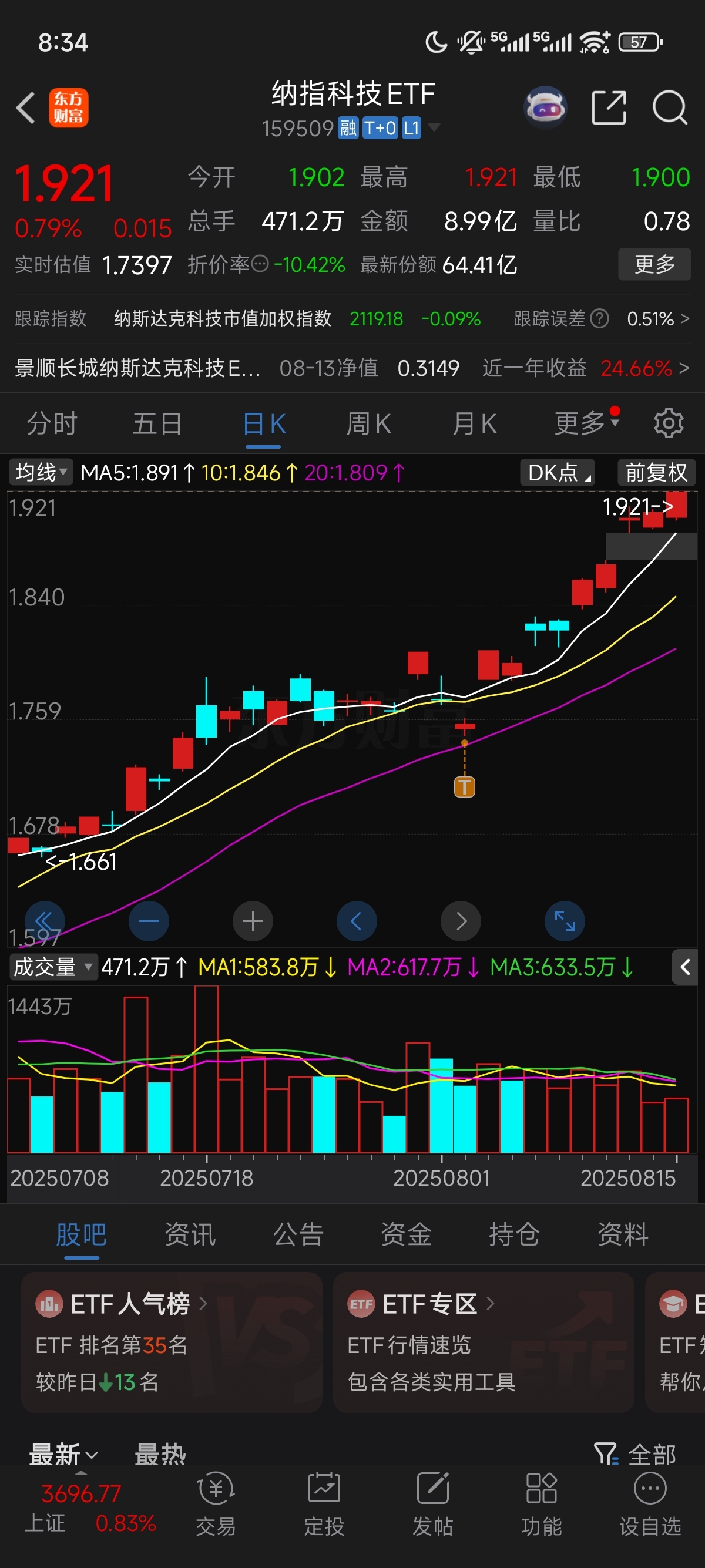
Task: Open the 股吧 tab
Action: pyautogui.click(x=82, y=1234)
